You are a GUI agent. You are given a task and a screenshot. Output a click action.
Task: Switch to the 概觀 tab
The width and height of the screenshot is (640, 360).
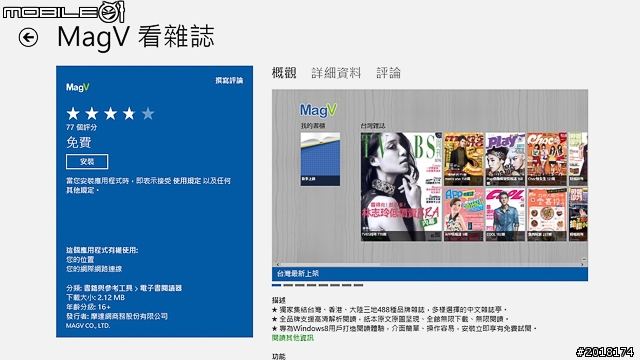[284, 73]
